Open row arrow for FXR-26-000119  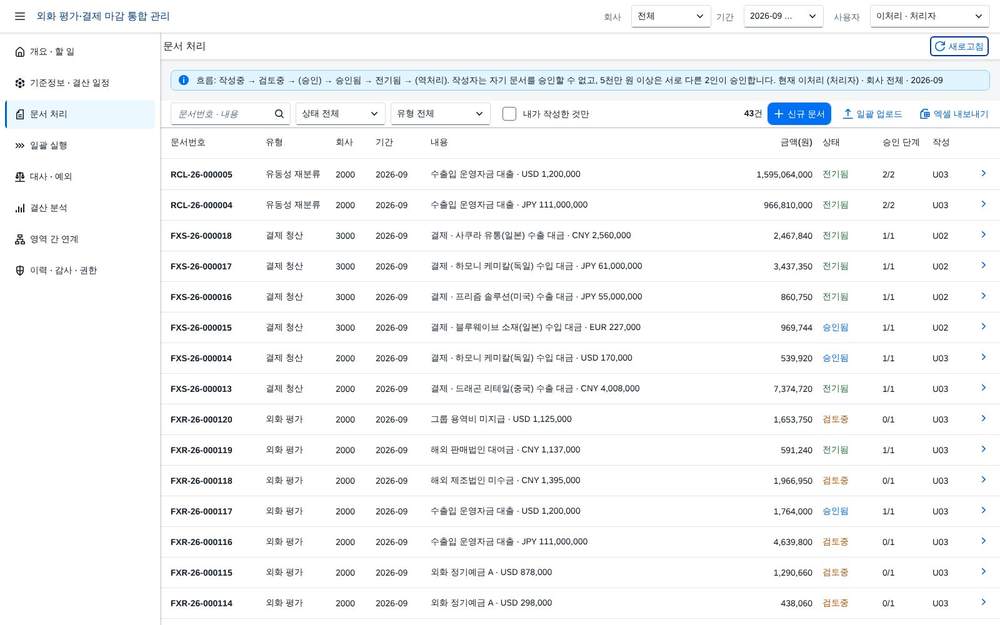point(983,449)
